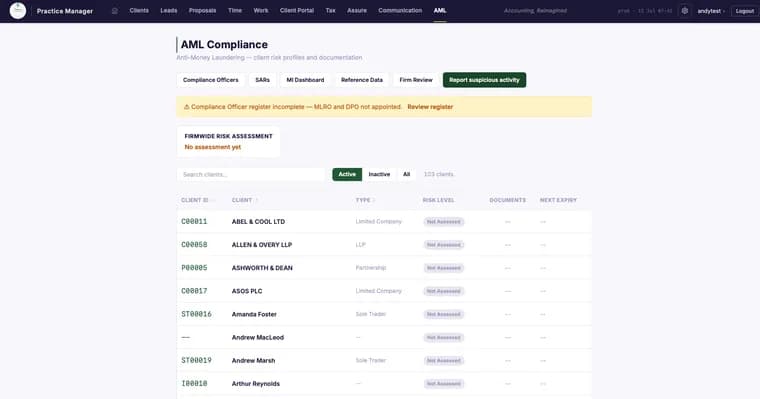Select Arthur Reynolds client name
The height and width of the screenshot is (399, 760).
(x=255, y=383)
